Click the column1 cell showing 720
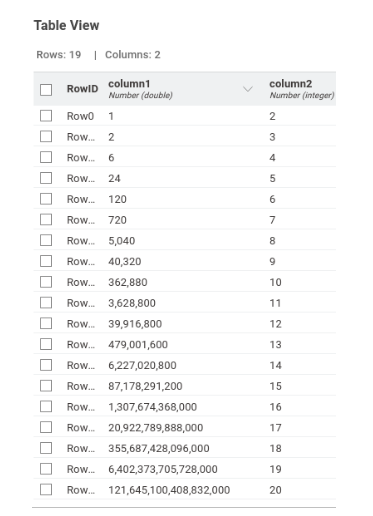Viewport: 373px width, 516px height. pyautogui.click(x=117, y=220)
